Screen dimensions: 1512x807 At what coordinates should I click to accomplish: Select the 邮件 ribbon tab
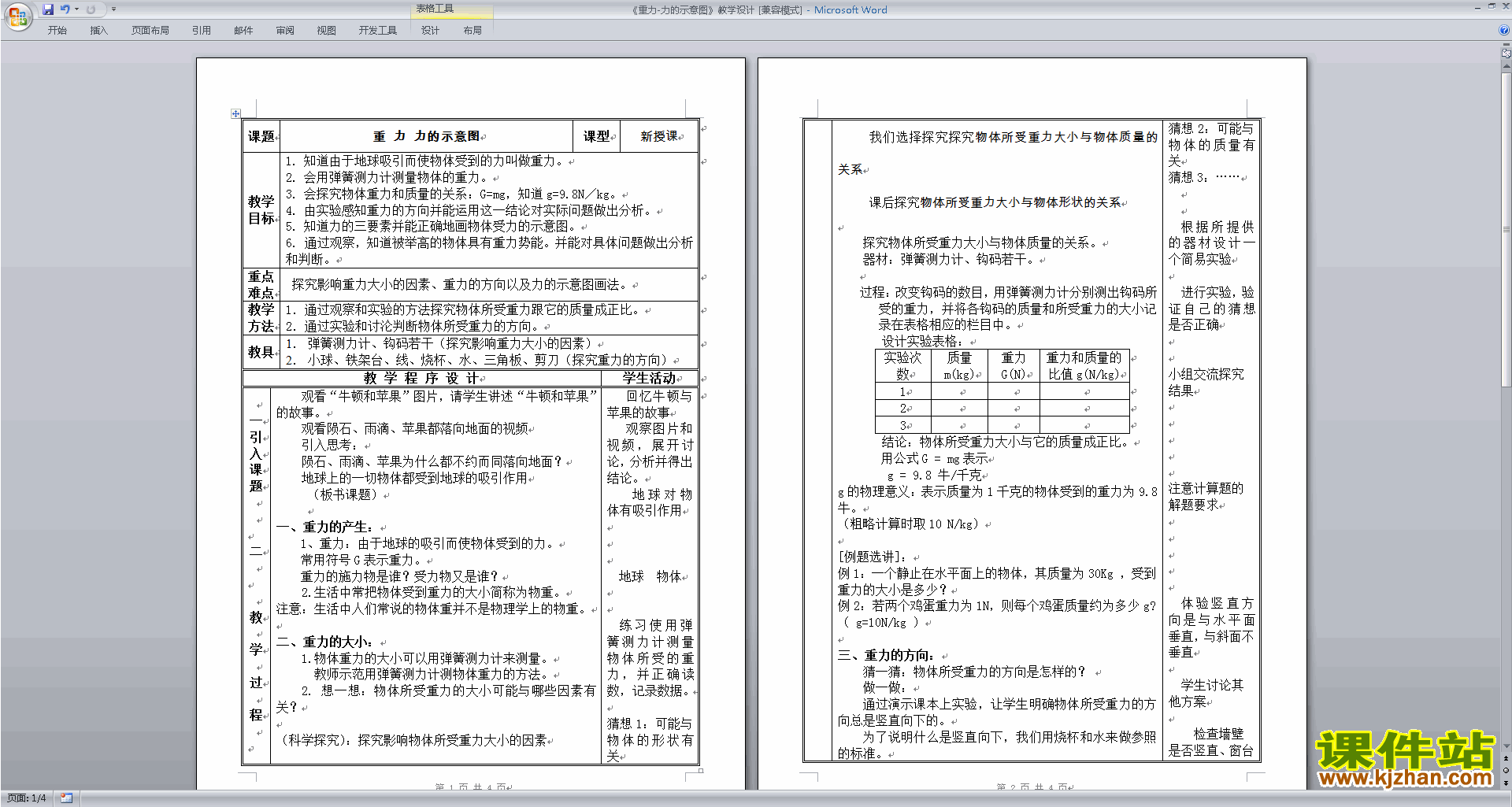tap(243, 30)
